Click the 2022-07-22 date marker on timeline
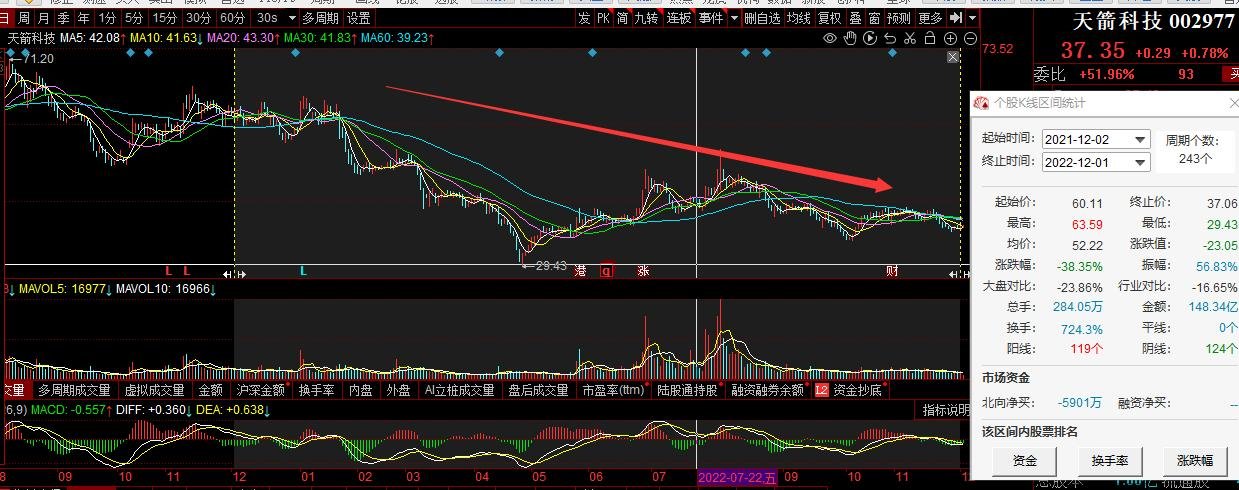Screen dimensions: 1239x490 click(739, 479)
